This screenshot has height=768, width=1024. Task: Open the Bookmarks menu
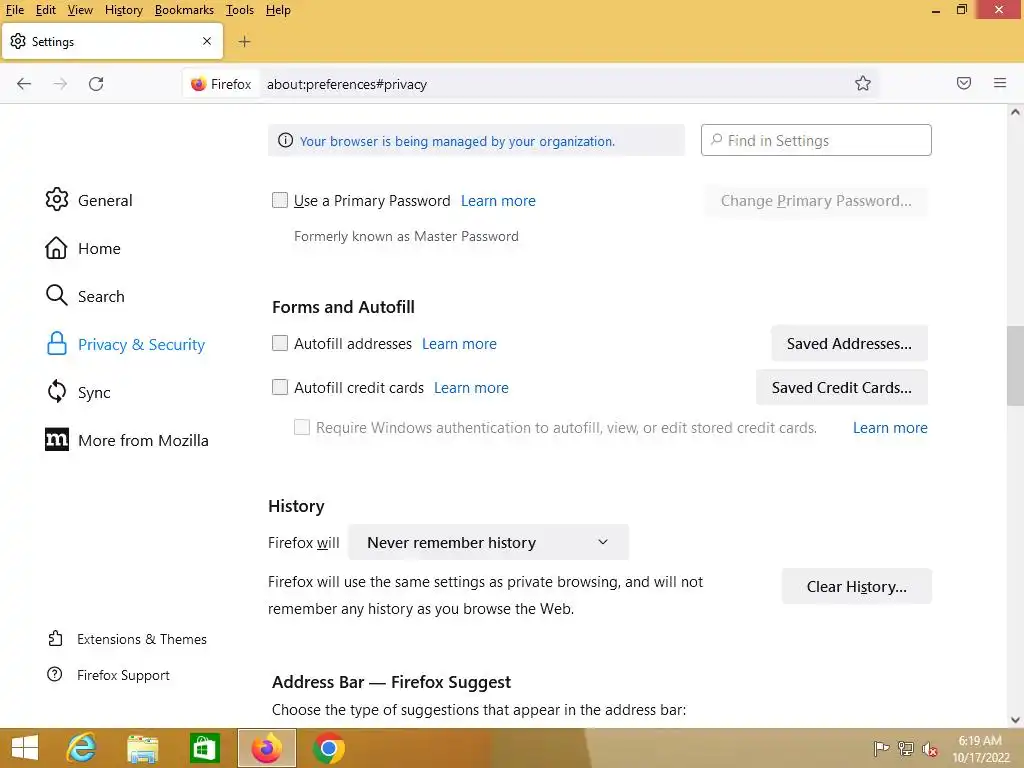click(x=184, y=10)
